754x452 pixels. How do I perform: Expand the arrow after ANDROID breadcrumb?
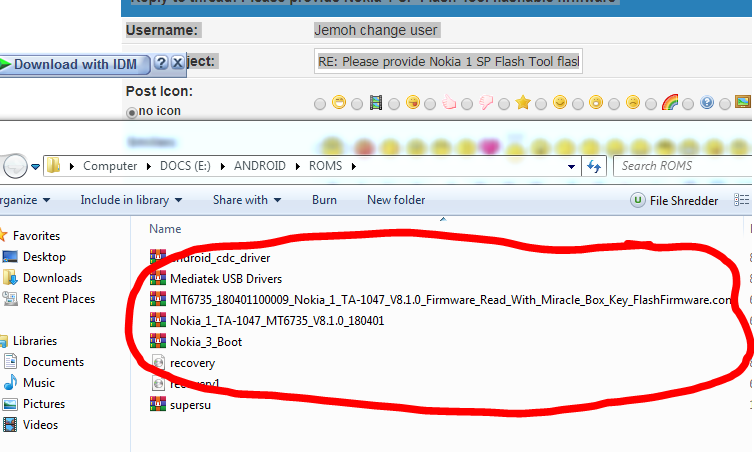(298, 166)
